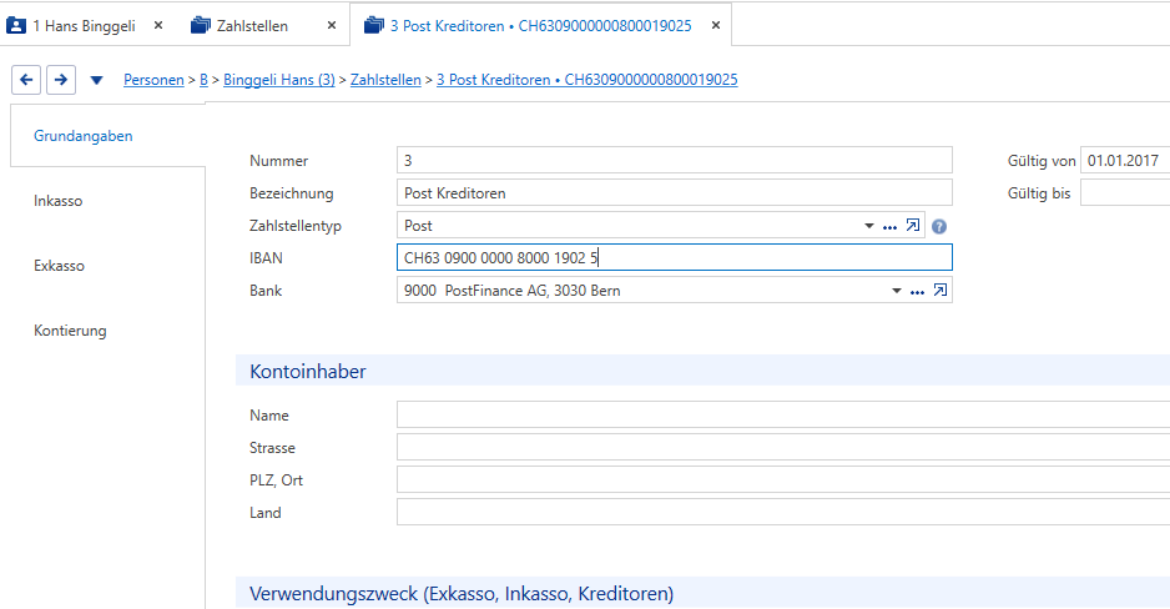The height and width of the screenshot is (609, 1170).
Task: Click the Gültig bis date field
Action: tap(1125, 193)
